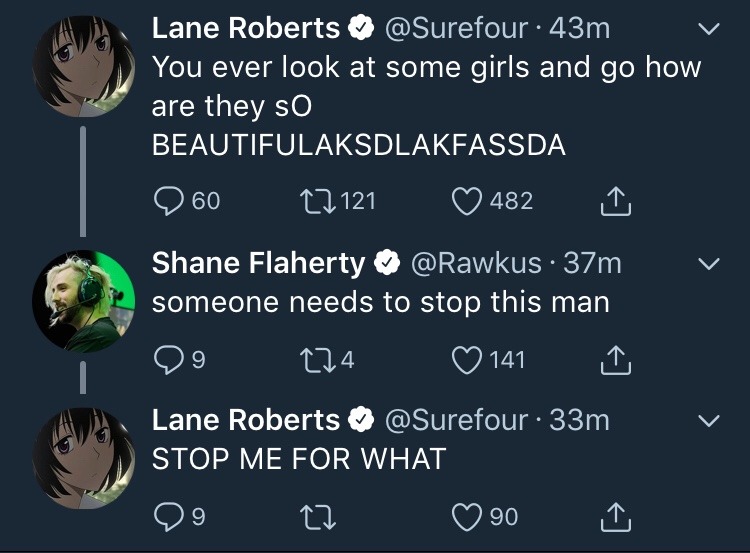The width and height of the screenshot is (750, 553).
Task: View Shane Flaherty's headset profile picture
Action: pos(83,300)
